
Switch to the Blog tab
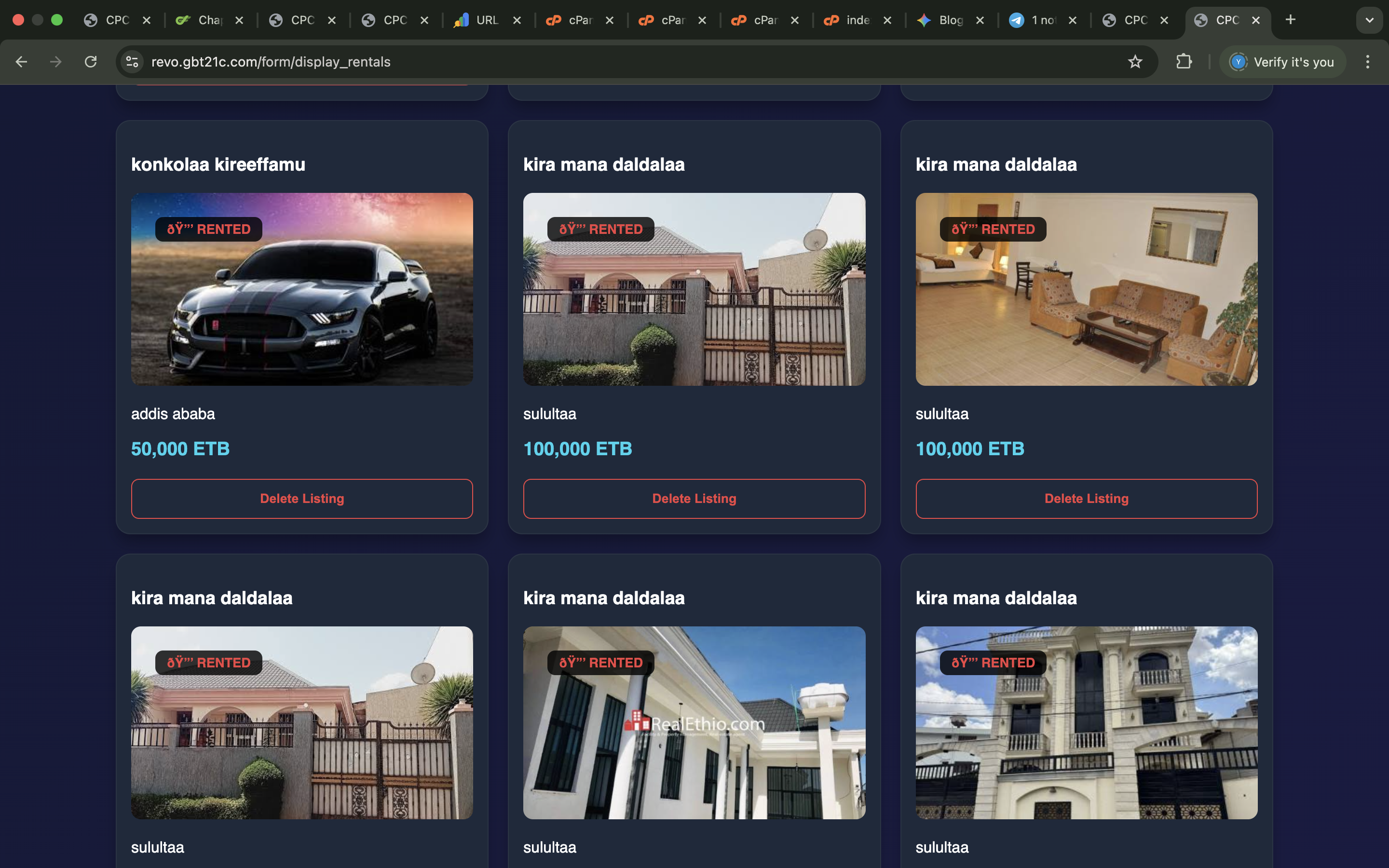951,20
